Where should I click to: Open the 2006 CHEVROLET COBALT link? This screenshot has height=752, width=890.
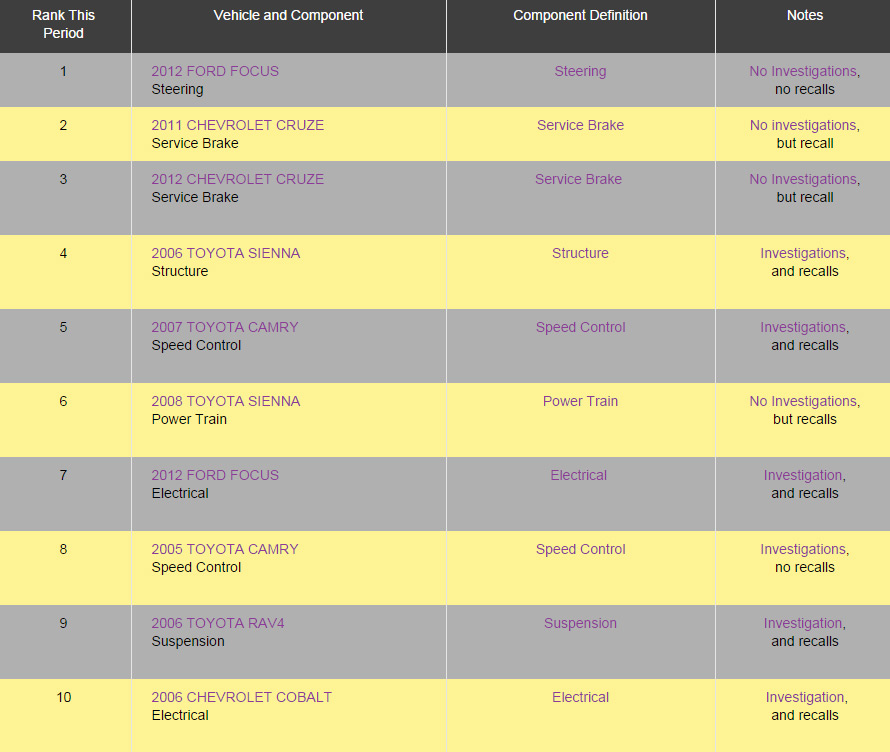242,697
